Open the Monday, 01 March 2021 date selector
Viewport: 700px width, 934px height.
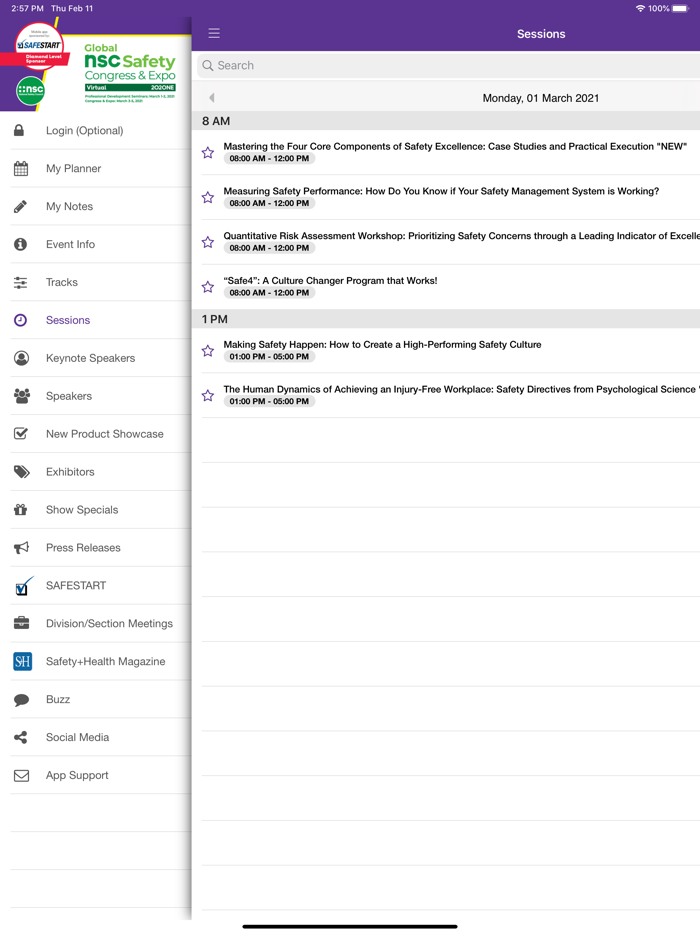(x=540, y=98)
